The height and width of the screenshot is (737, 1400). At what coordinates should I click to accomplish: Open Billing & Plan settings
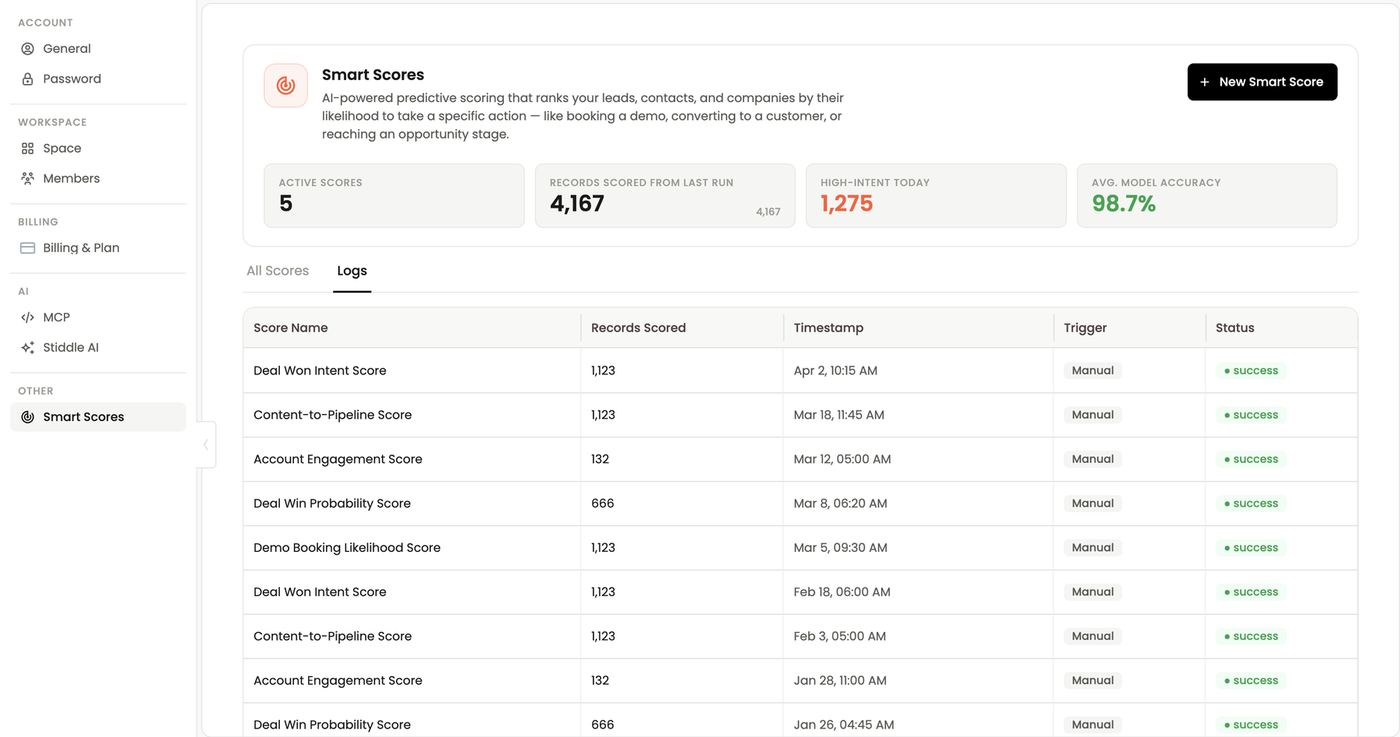pyautogui.click(x=98, y=248)
